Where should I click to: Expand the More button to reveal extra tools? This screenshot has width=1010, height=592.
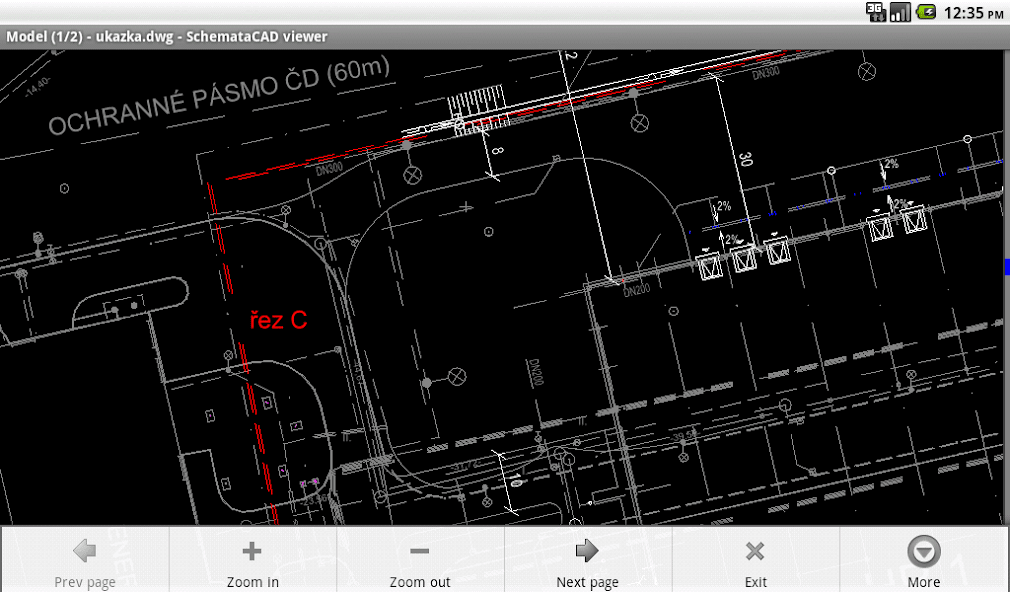(923, 560)
